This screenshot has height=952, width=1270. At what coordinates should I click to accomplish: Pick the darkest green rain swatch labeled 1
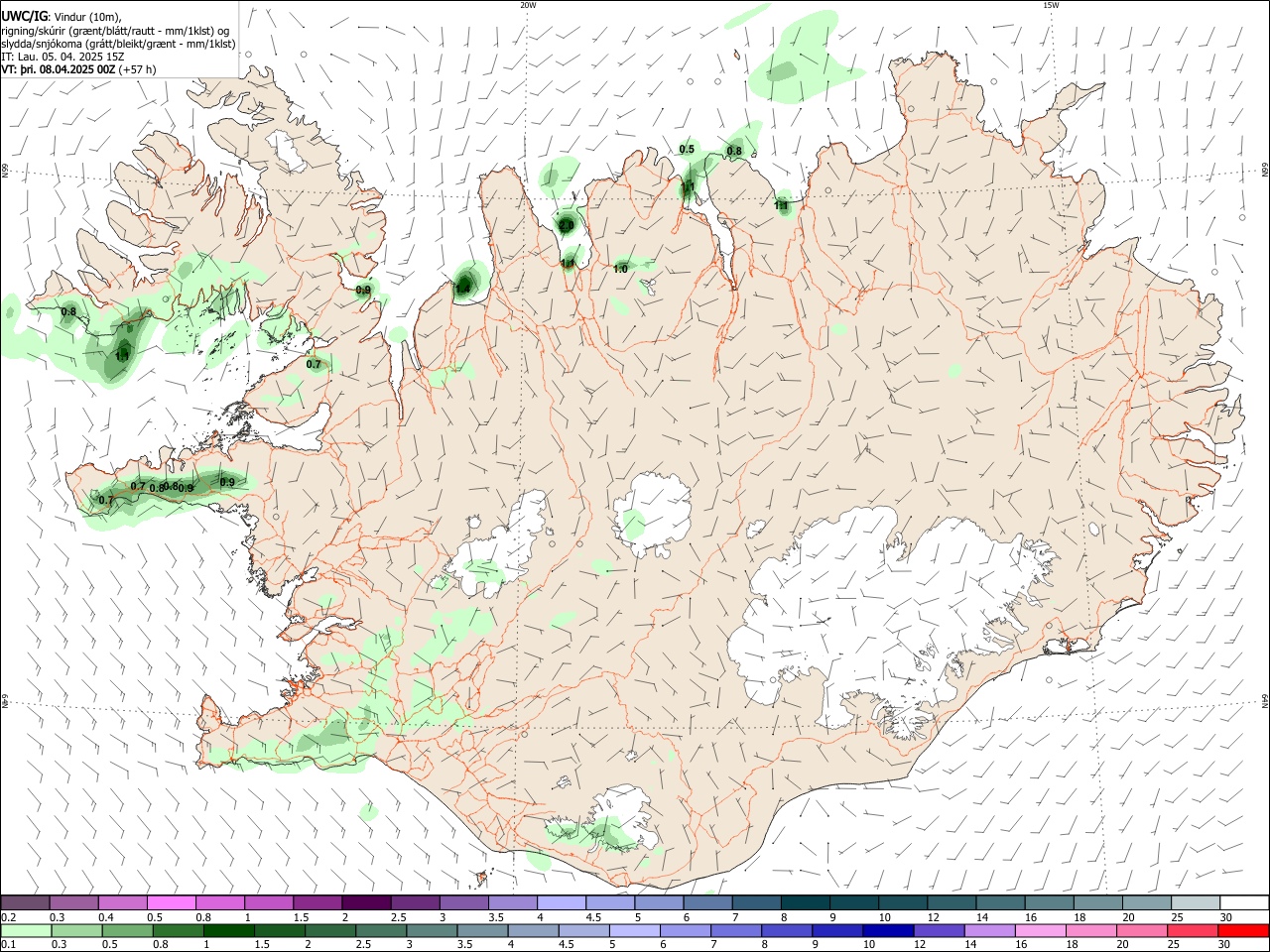coord(228,931)
